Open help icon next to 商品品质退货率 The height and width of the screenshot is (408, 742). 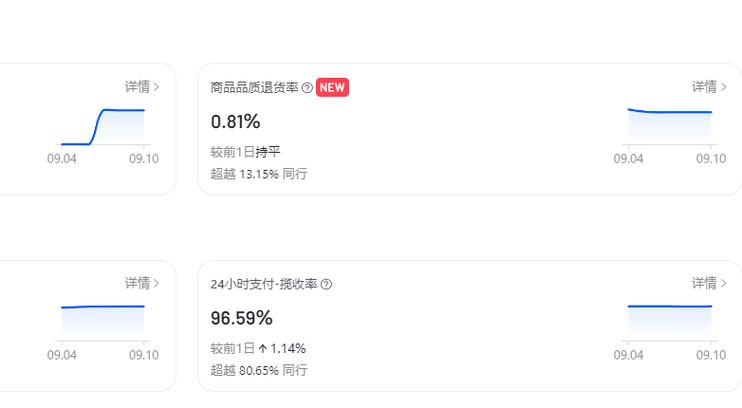pyautogui.click(x=307, y=88)
